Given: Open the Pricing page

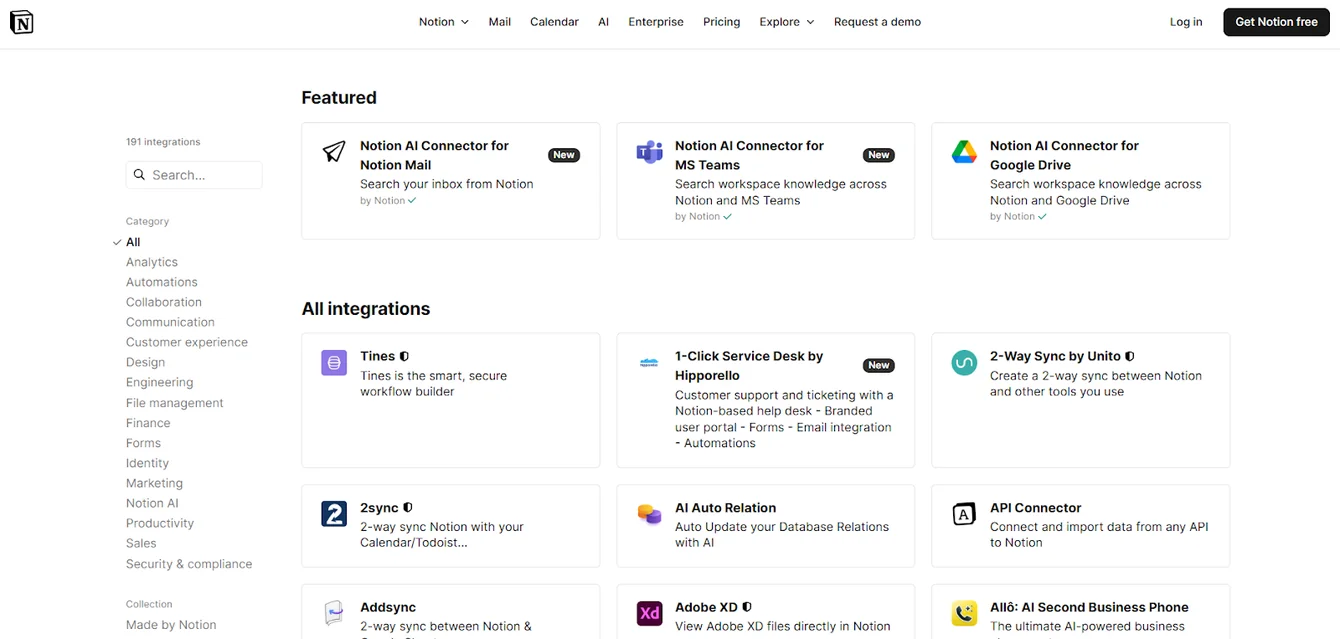Looking at the screenshot, I should (722, 22).
